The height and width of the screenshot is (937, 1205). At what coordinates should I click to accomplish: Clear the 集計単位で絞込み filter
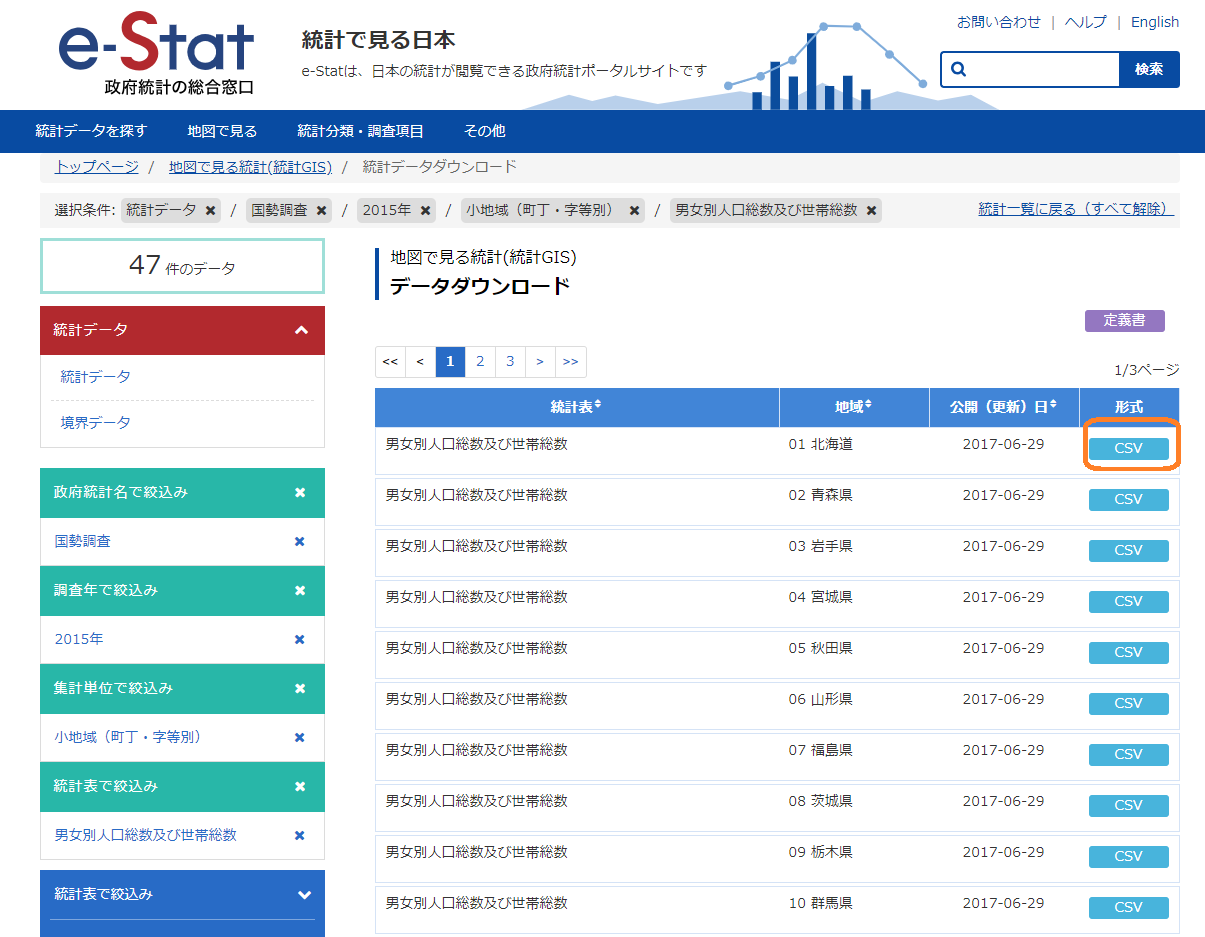point(299,688)
